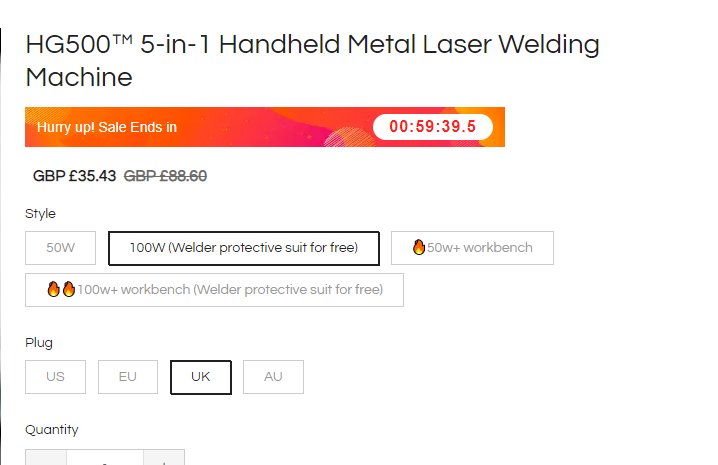Click the HG500 product title heading

coord(312,60)
